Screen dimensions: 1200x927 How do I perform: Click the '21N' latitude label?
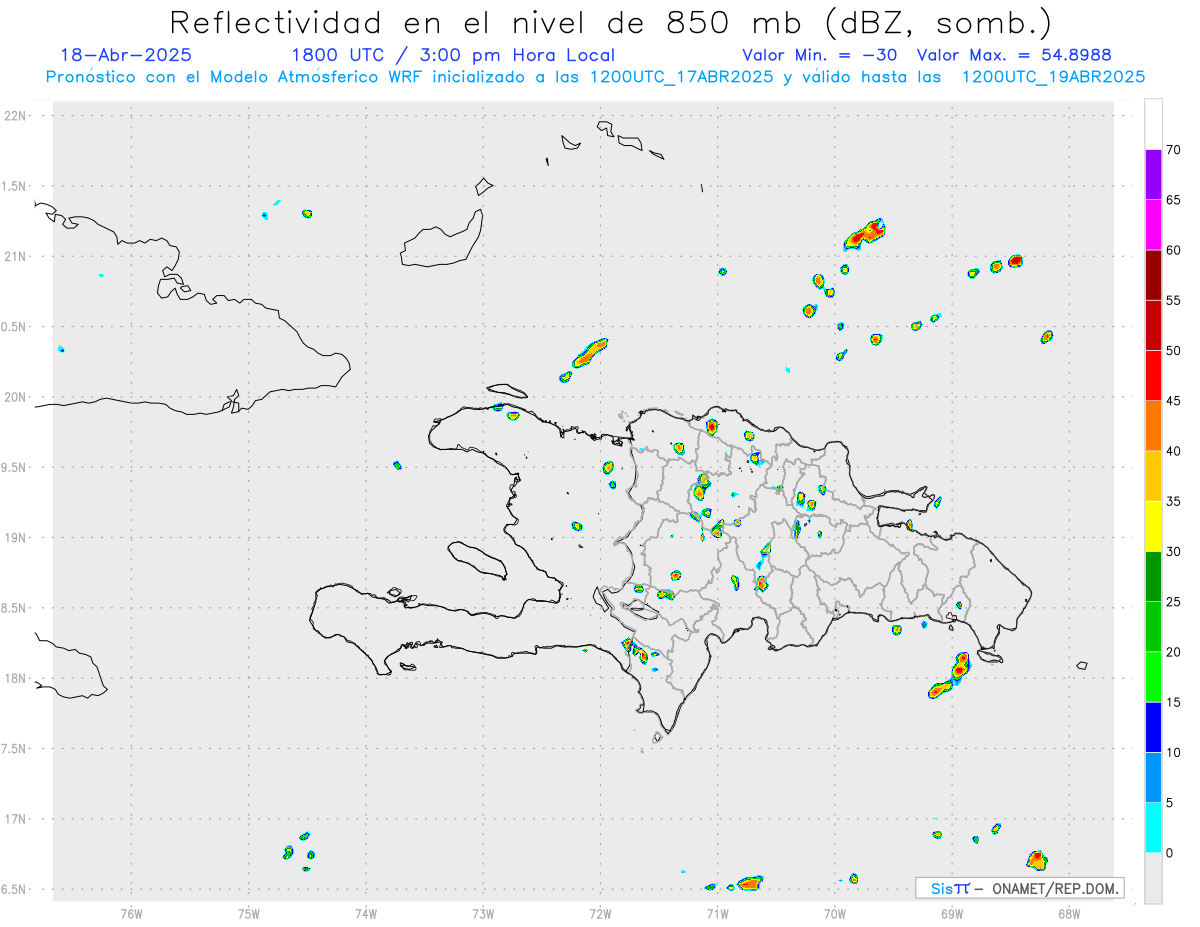[x=16, y=256]
